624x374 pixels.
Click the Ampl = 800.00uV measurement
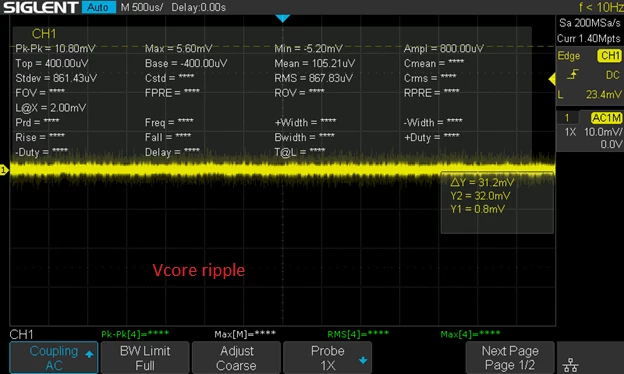point(444,49)
